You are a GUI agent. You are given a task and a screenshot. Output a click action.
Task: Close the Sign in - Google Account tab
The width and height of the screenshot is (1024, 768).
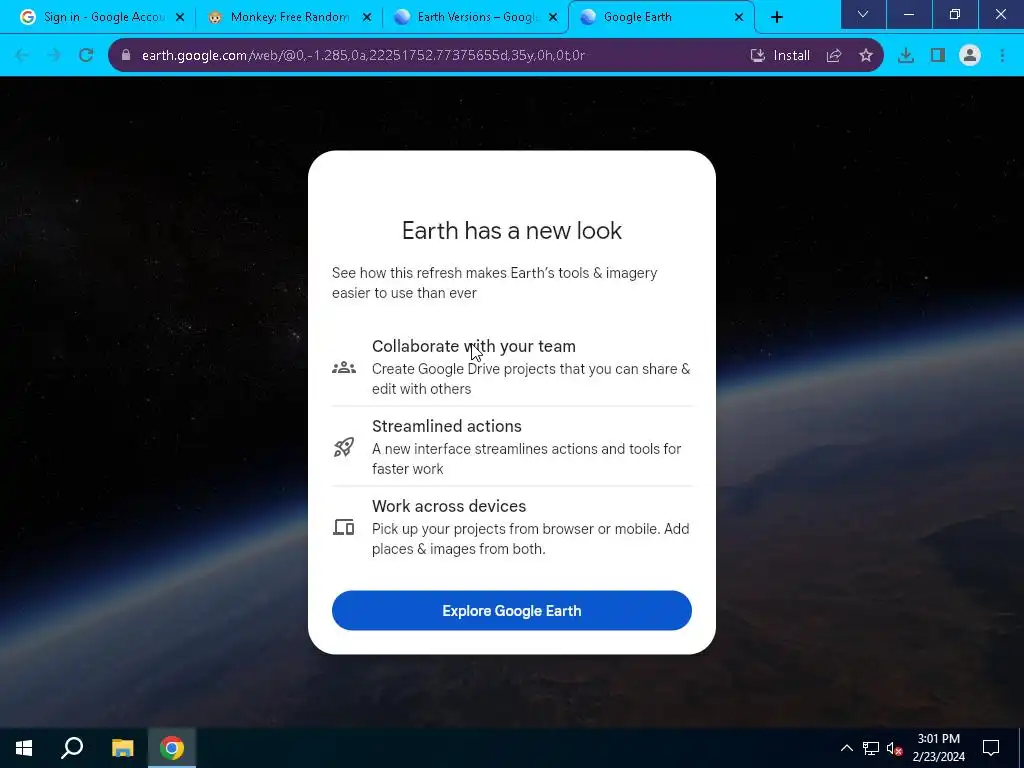(180, 18)
